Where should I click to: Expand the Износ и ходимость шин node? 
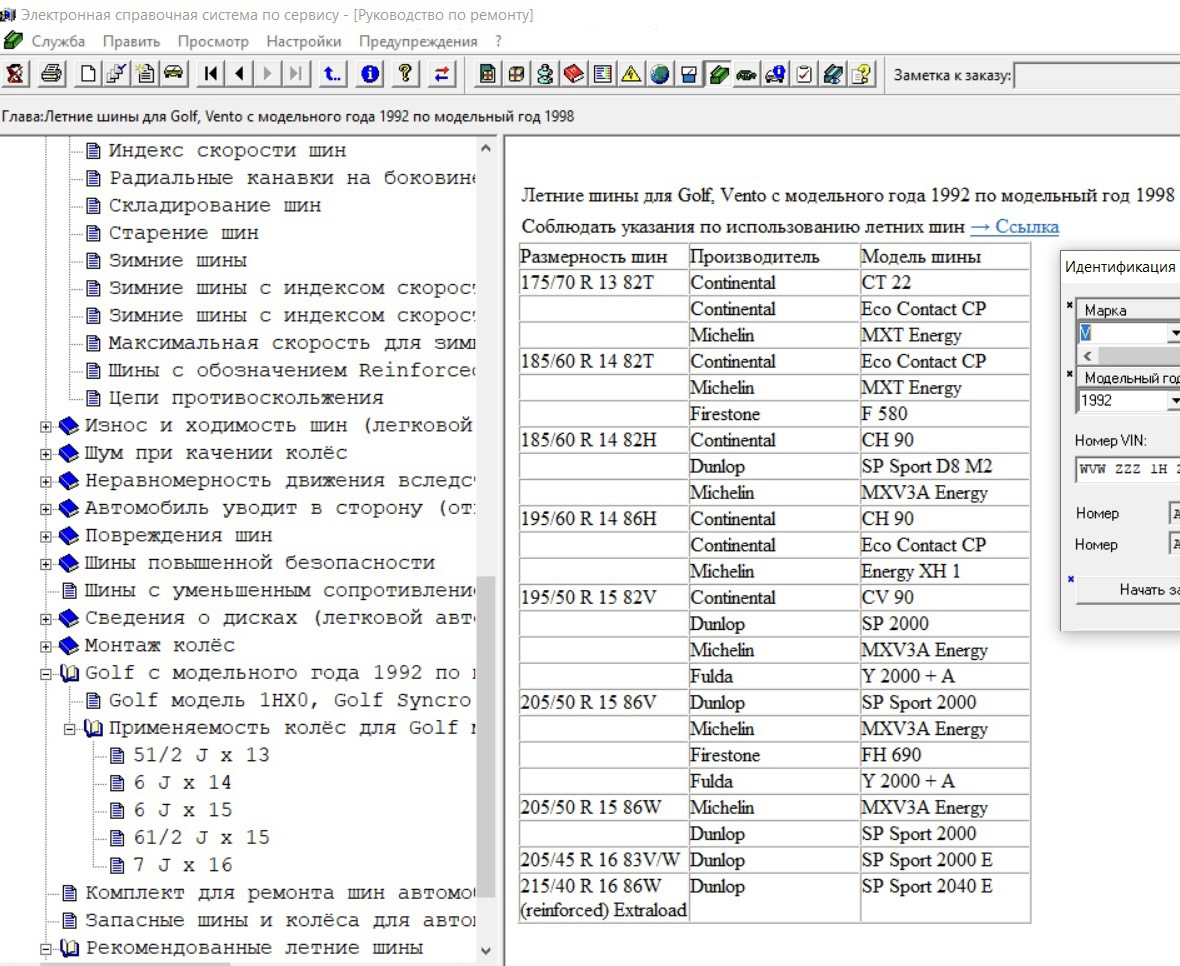coord(46,427)
